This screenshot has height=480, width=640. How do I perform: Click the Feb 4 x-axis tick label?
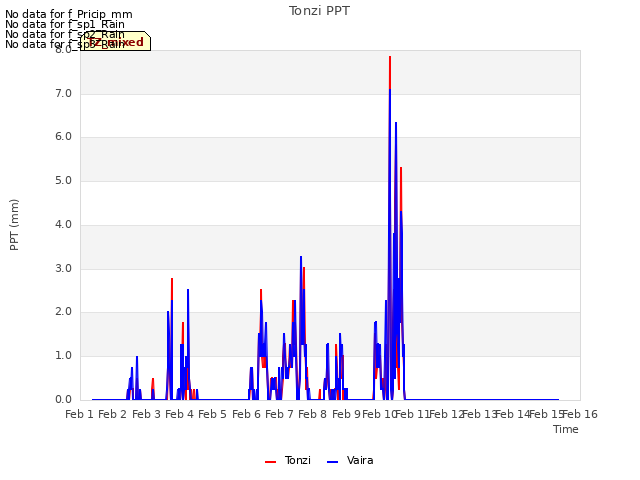(180, 414)
